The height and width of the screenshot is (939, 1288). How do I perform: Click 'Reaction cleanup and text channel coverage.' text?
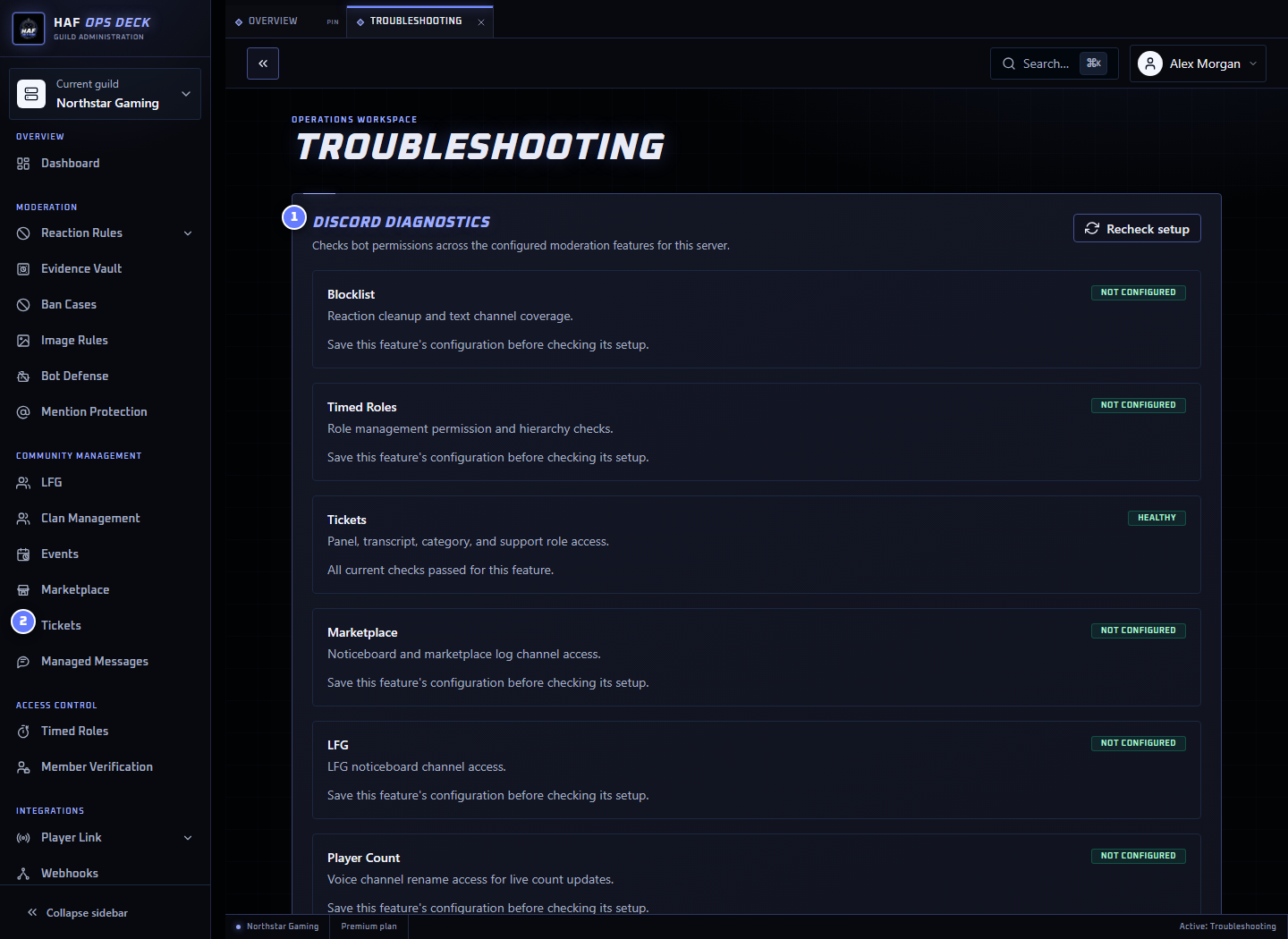[450, 316]
